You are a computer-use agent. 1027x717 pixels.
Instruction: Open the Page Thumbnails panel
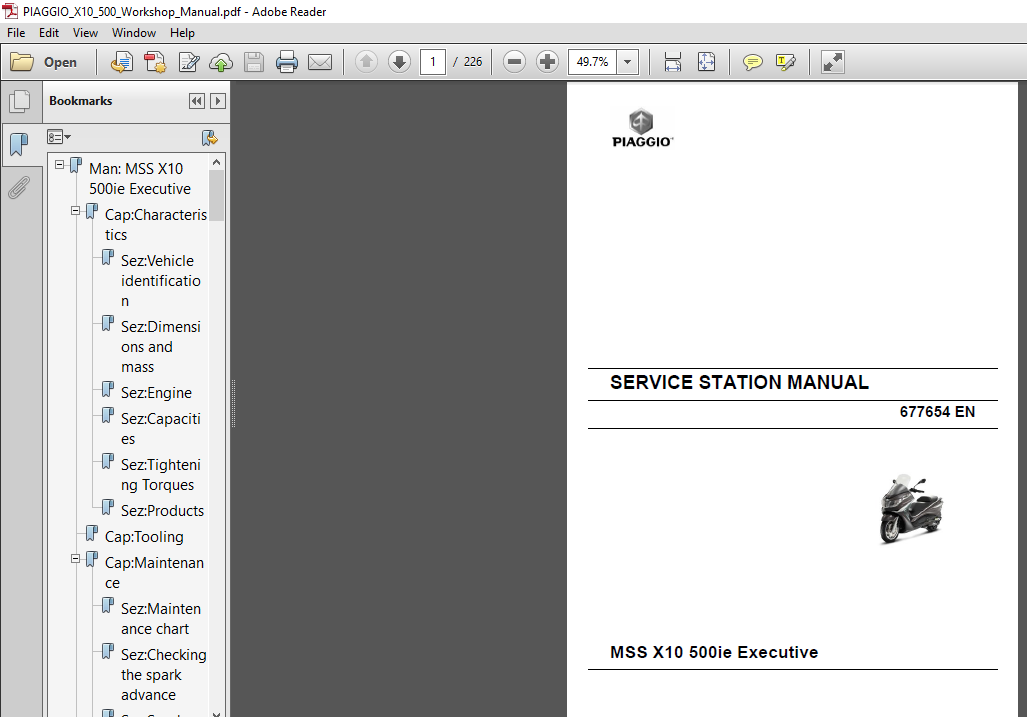click(20, 101)
